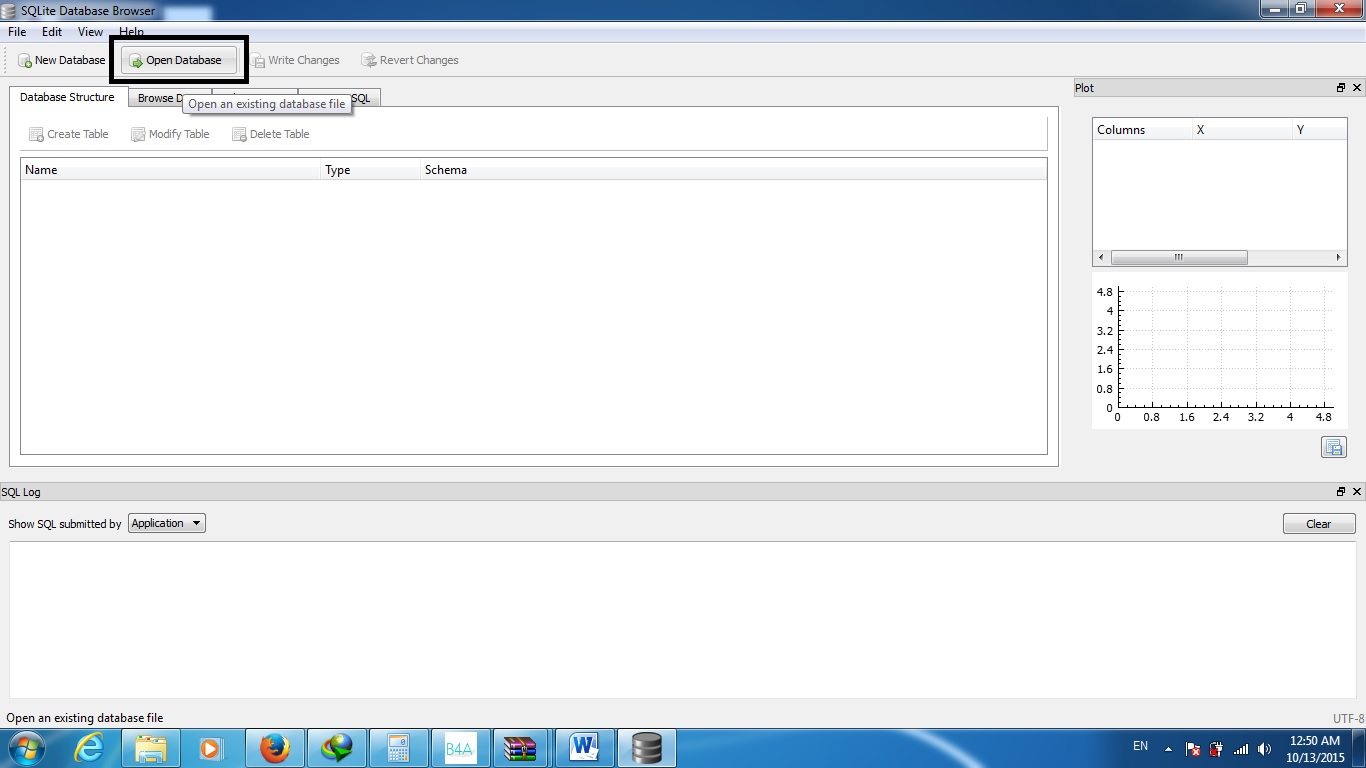Click the Revert Changes toolbar icon
Viewport: 1366px width, 768px height.
pyautogui.click(x=369, y=61)
